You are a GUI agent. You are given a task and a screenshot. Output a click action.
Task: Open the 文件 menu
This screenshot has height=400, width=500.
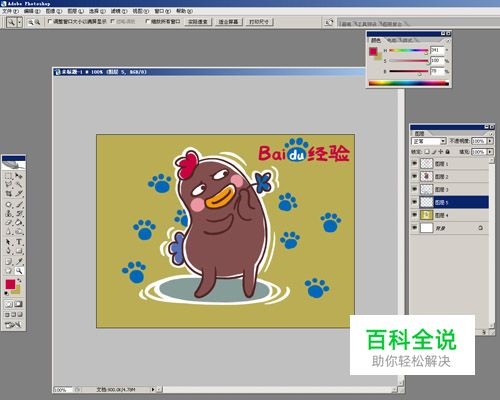point(11,11)
